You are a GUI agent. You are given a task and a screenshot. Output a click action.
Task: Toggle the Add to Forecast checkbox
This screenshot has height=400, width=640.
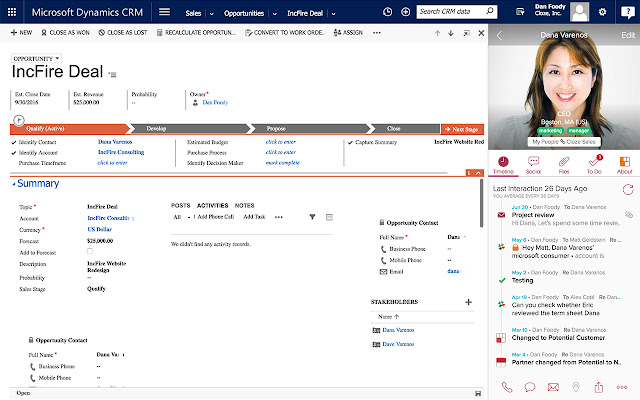pos(91,251)
